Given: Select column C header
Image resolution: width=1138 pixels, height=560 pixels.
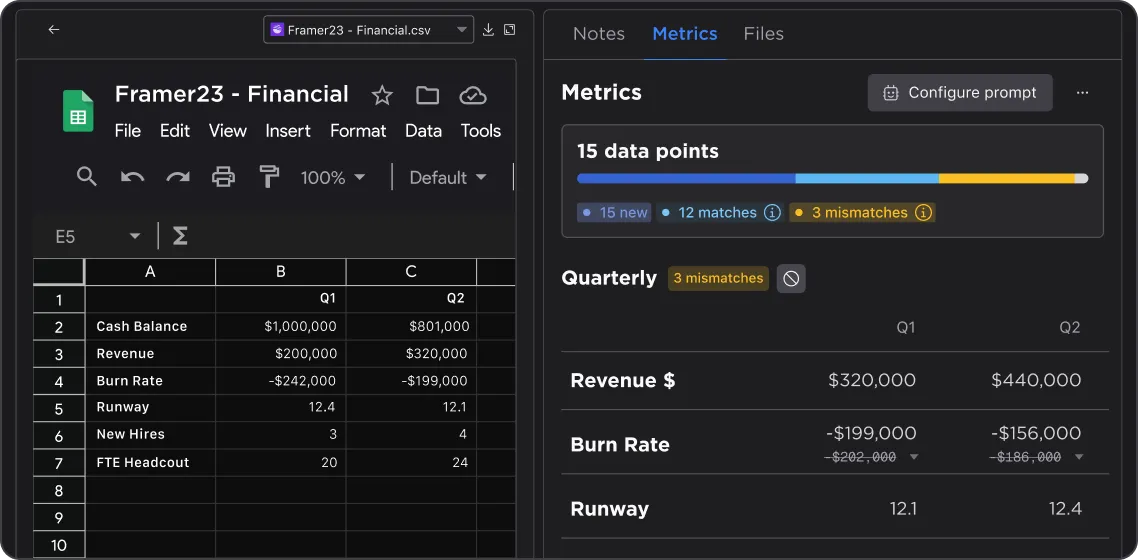Looking at the screenshot, I should [x=412, y=271].
